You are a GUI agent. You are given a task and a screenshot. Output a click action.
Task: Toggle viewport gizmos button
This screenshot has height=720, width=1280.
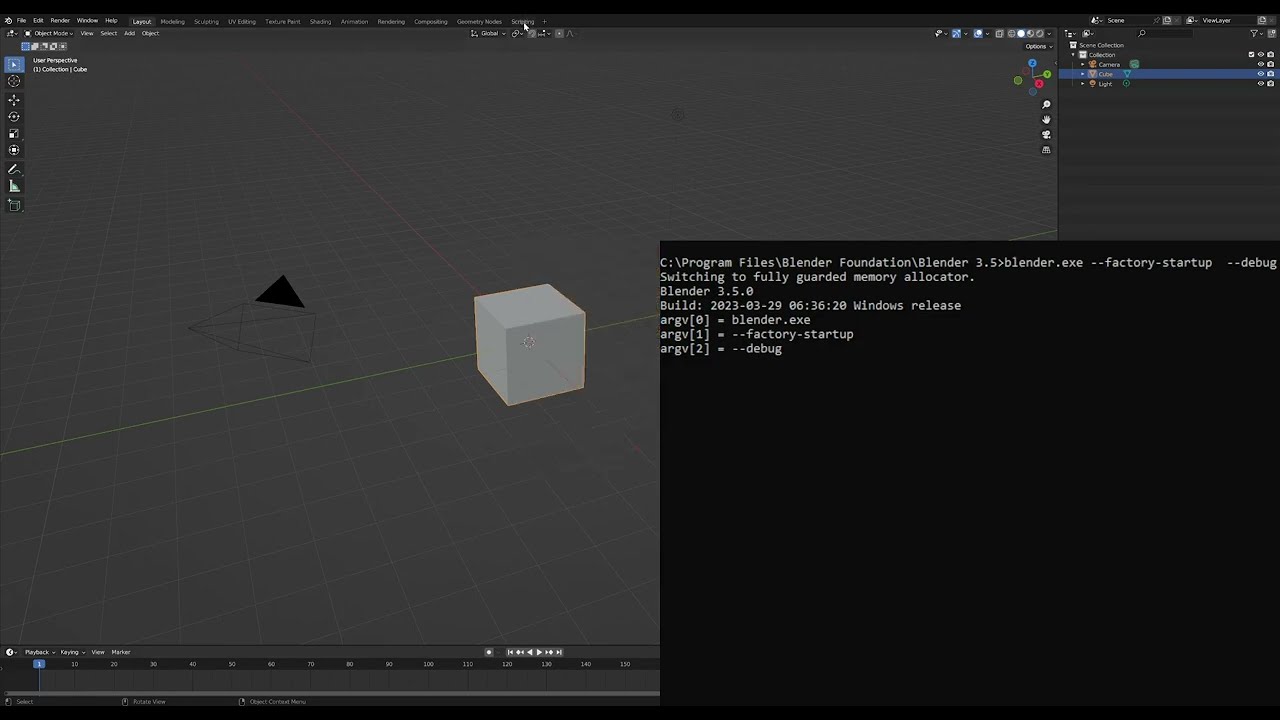pyautogui.click(x=956, y=33)
